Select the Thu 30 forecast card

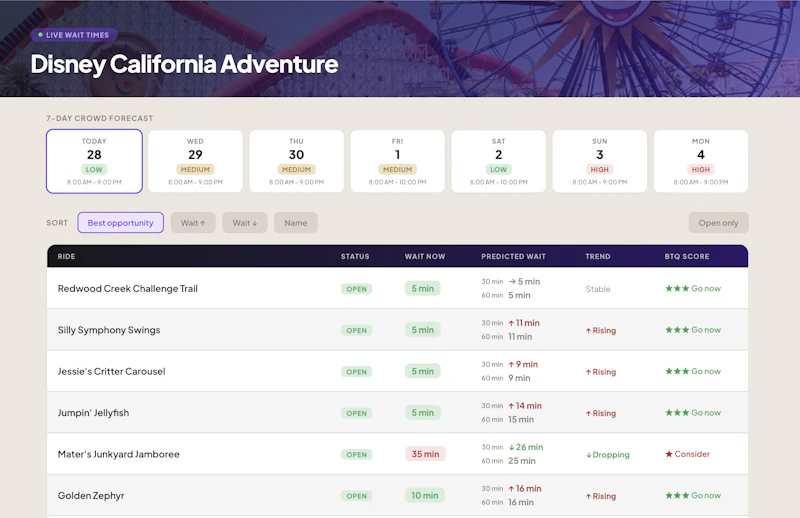(x=296, y=161)
